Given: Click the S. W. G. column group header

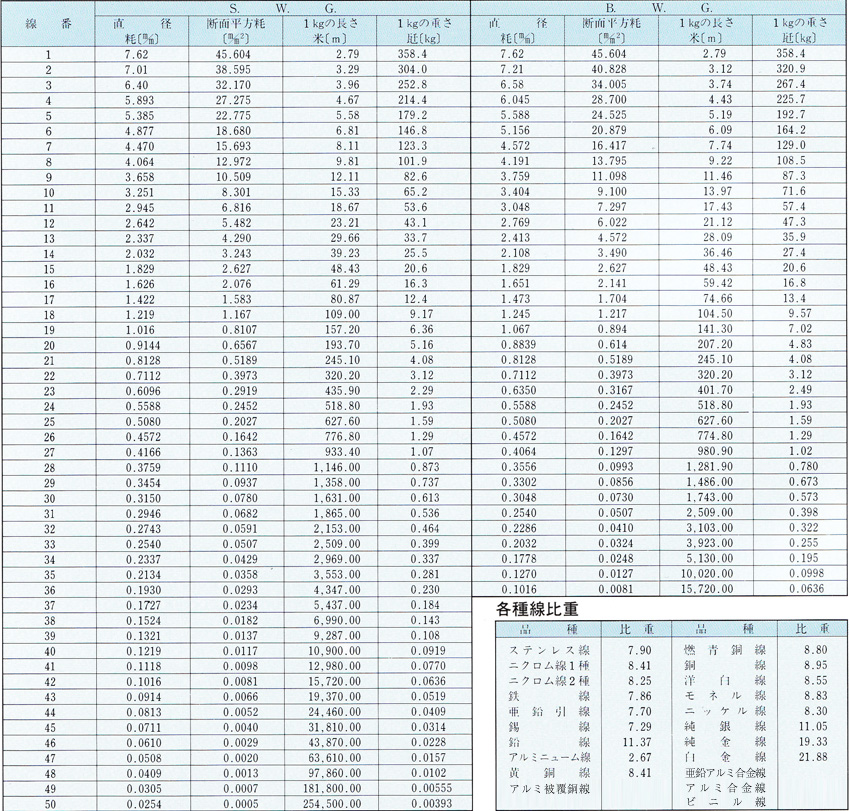Looking at the screenshot, I should [x=283, y=8].
